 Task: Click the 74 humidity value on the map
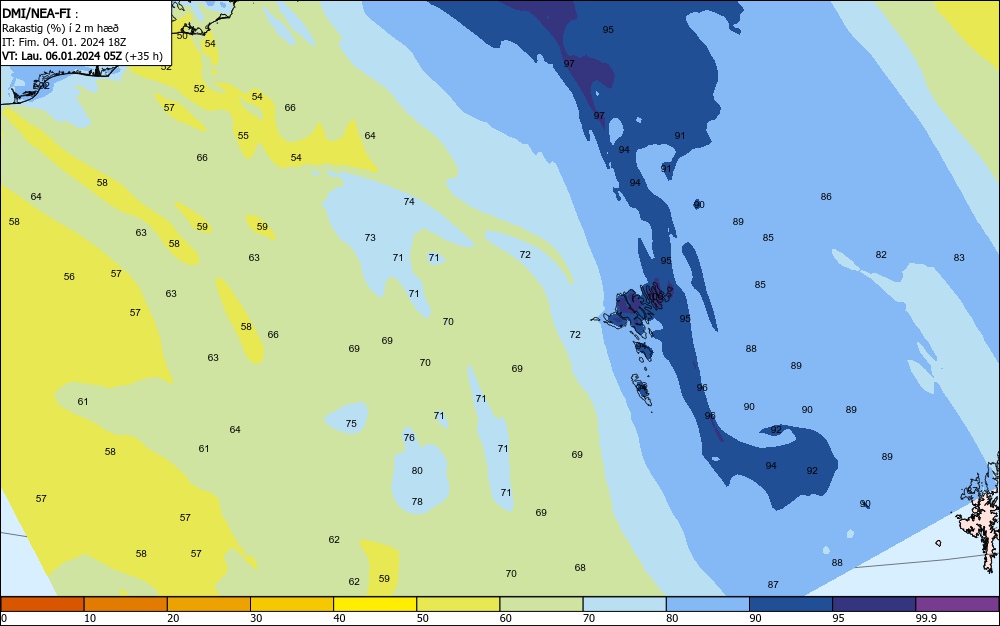409,201
